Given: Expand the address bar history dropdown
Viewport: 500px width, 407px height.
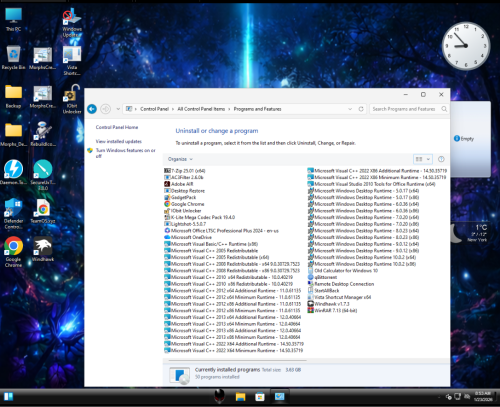Looking at the screenshot, I should click(x=350, y=109).
